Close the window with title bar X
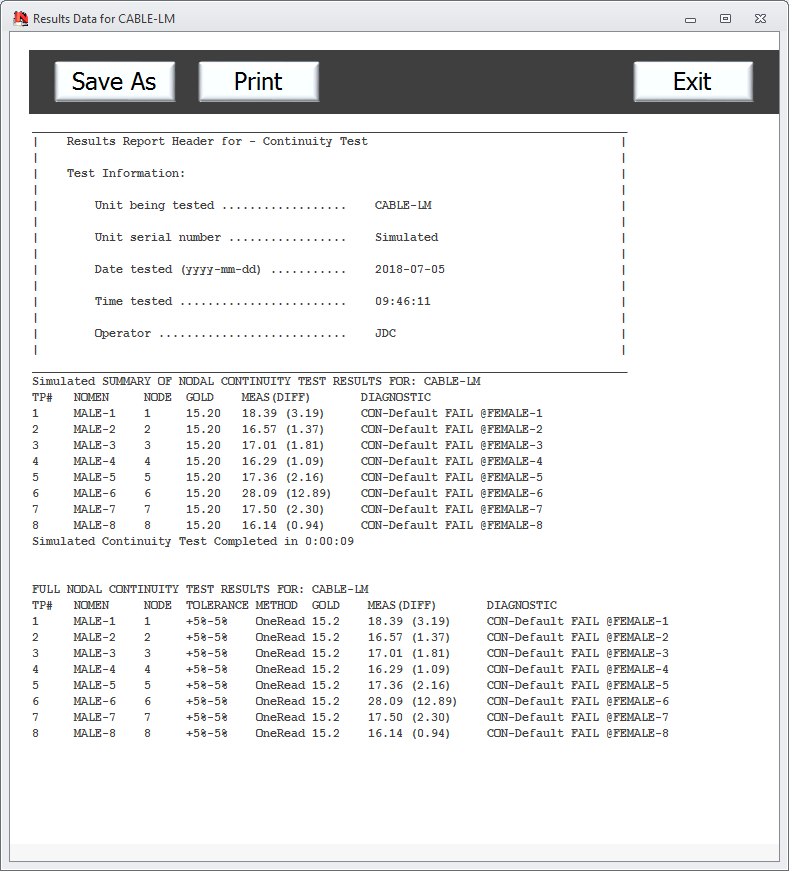 pos(761,18)
